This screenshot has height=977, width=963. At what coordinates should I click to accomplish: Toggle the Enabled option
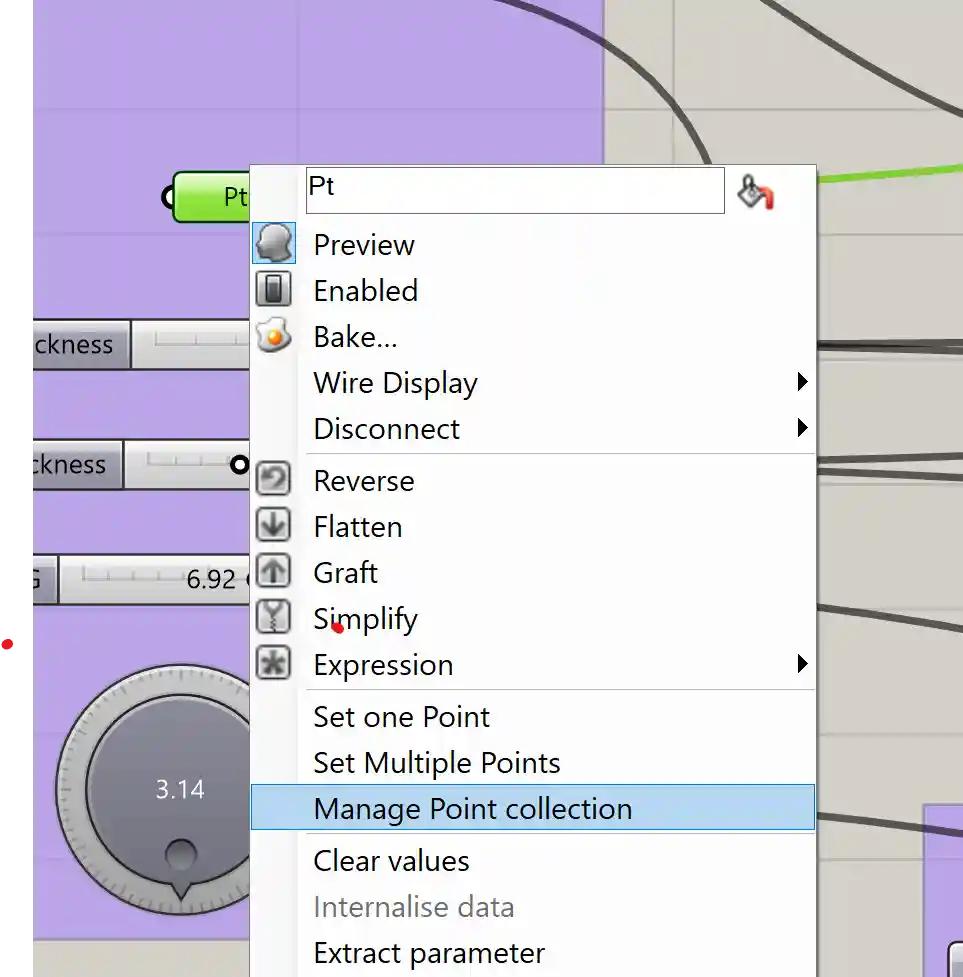click(x=366, y=291)
